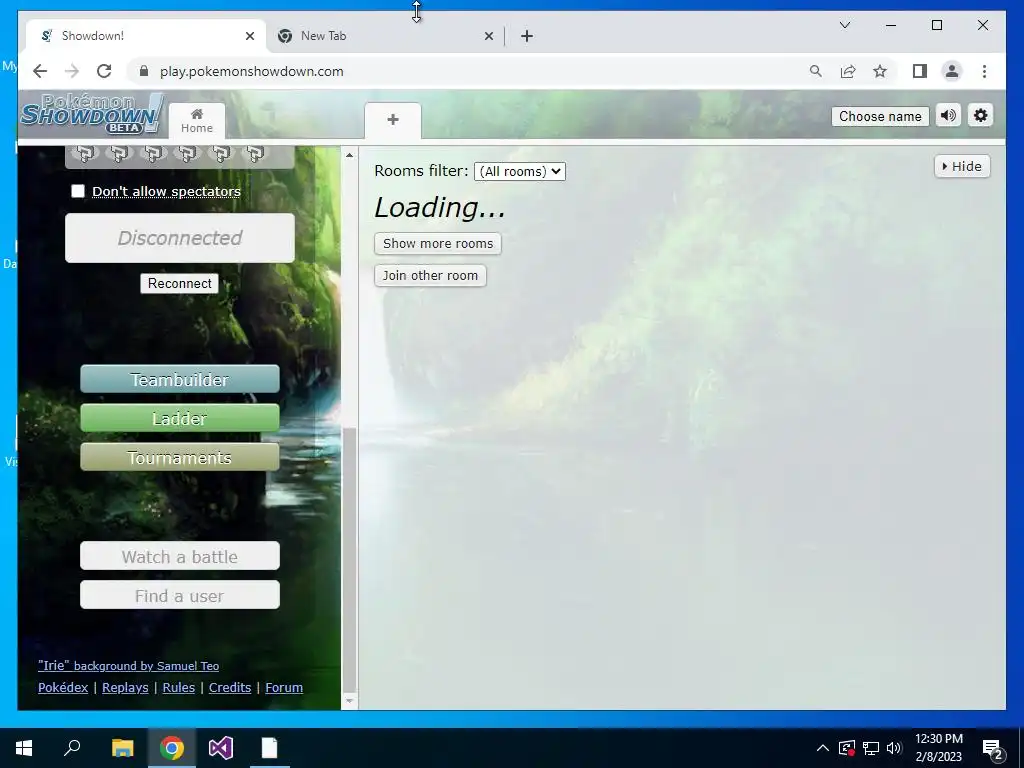
Task: View site information via the lock icon
Action: (144, 71)
